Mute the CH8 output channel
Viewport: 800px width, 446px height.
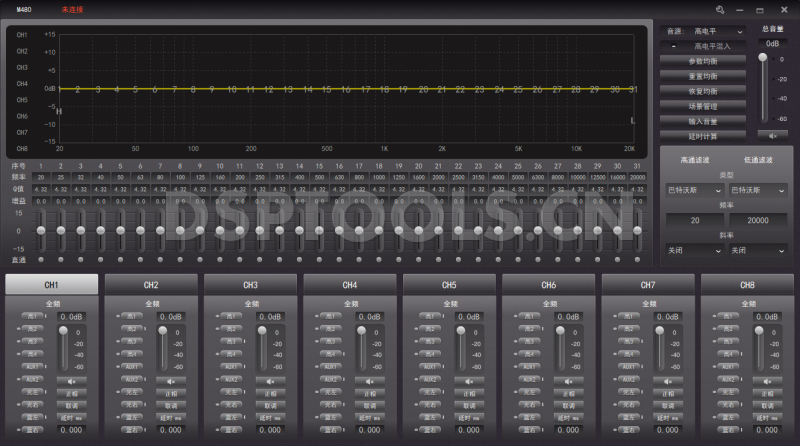coord(767,381)
